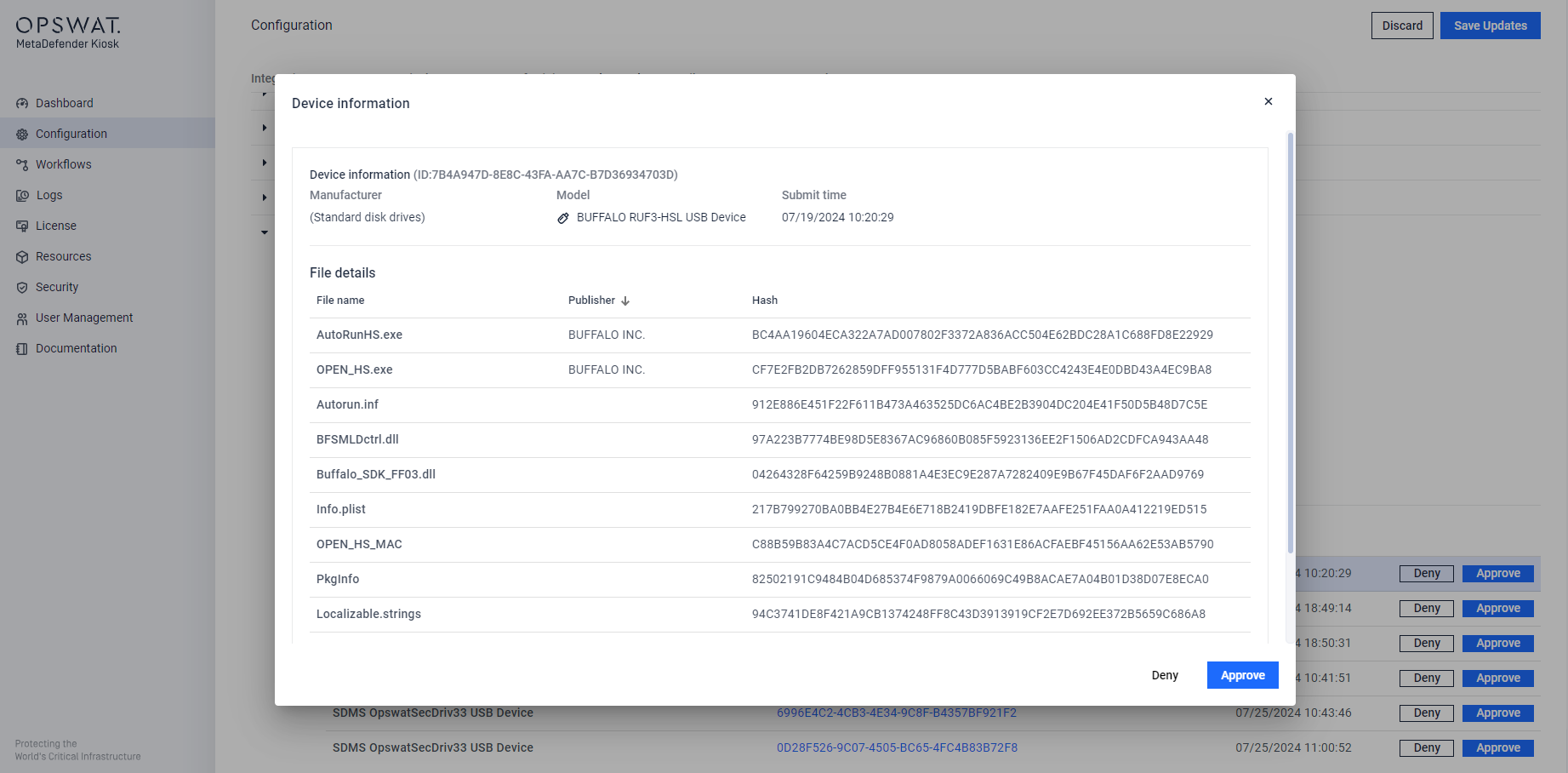Viewport: 1568px width, 773px height.
Task: Click the hash starting with CF7E2FB2DB
Action: [982, 369]
